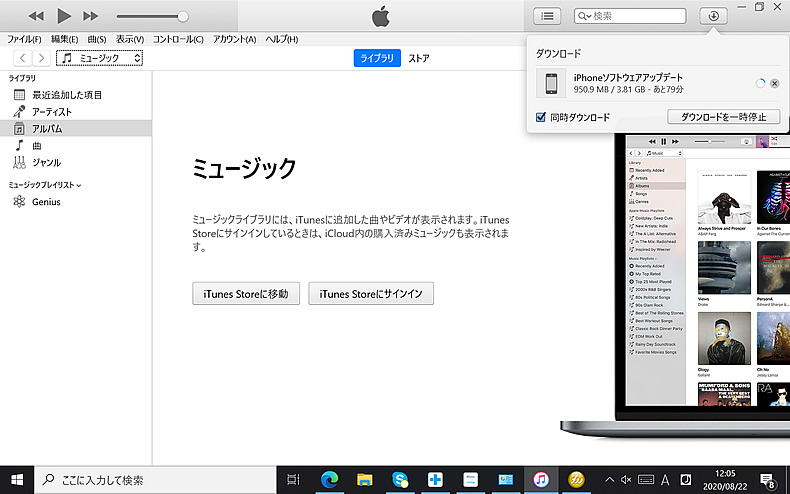The image size is (790, 494).
Task: Open the ファイル(F) menu
Action: [24, 39]
